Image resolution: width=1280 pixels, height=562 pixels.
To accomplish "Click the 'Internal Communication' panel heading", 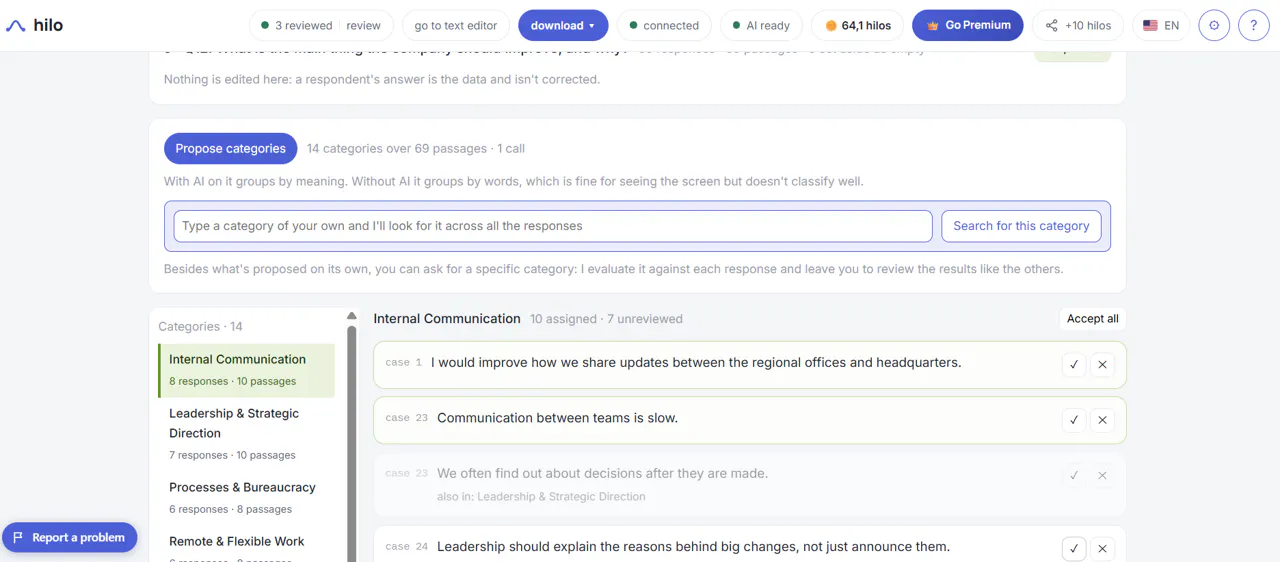I will click(x=447, y=319).
